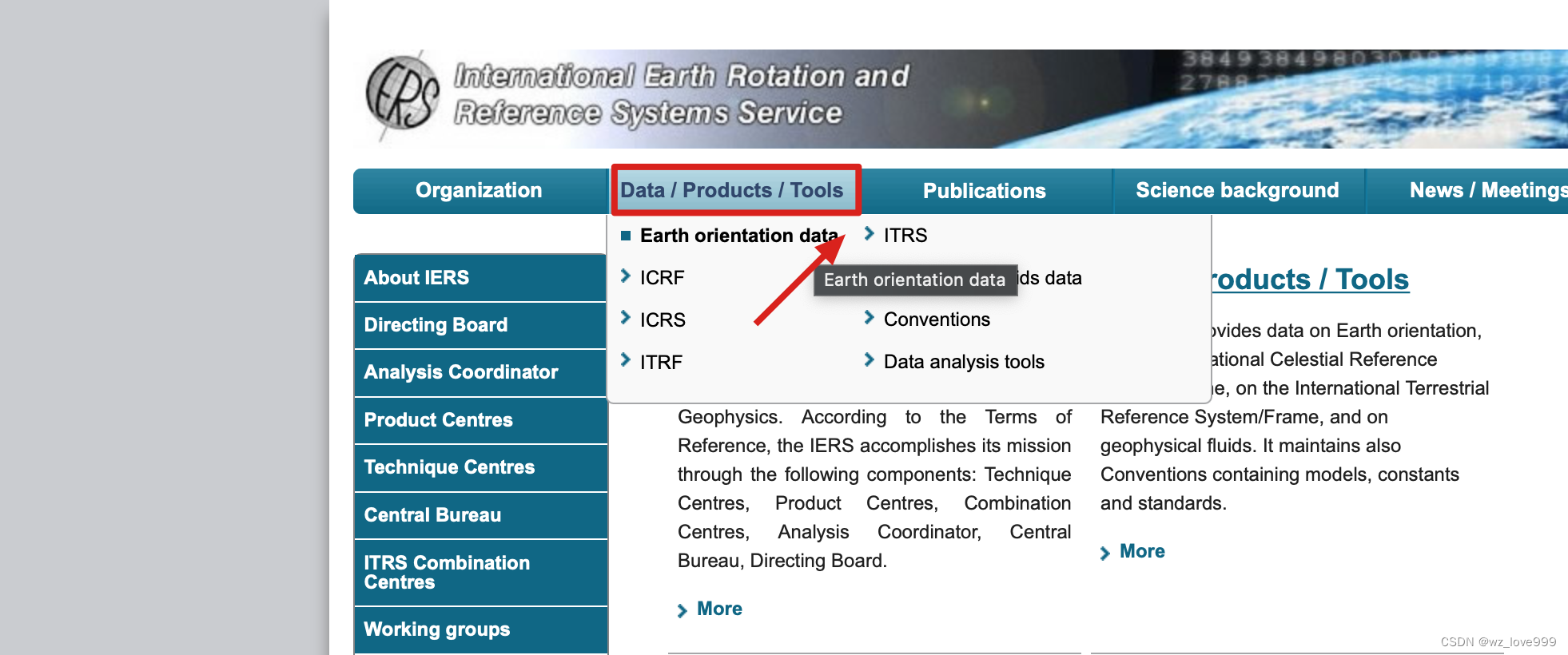The image size is (1568, 655).
Task: Select Earth orientation data in dropdown
Action: tap(739, 236)
